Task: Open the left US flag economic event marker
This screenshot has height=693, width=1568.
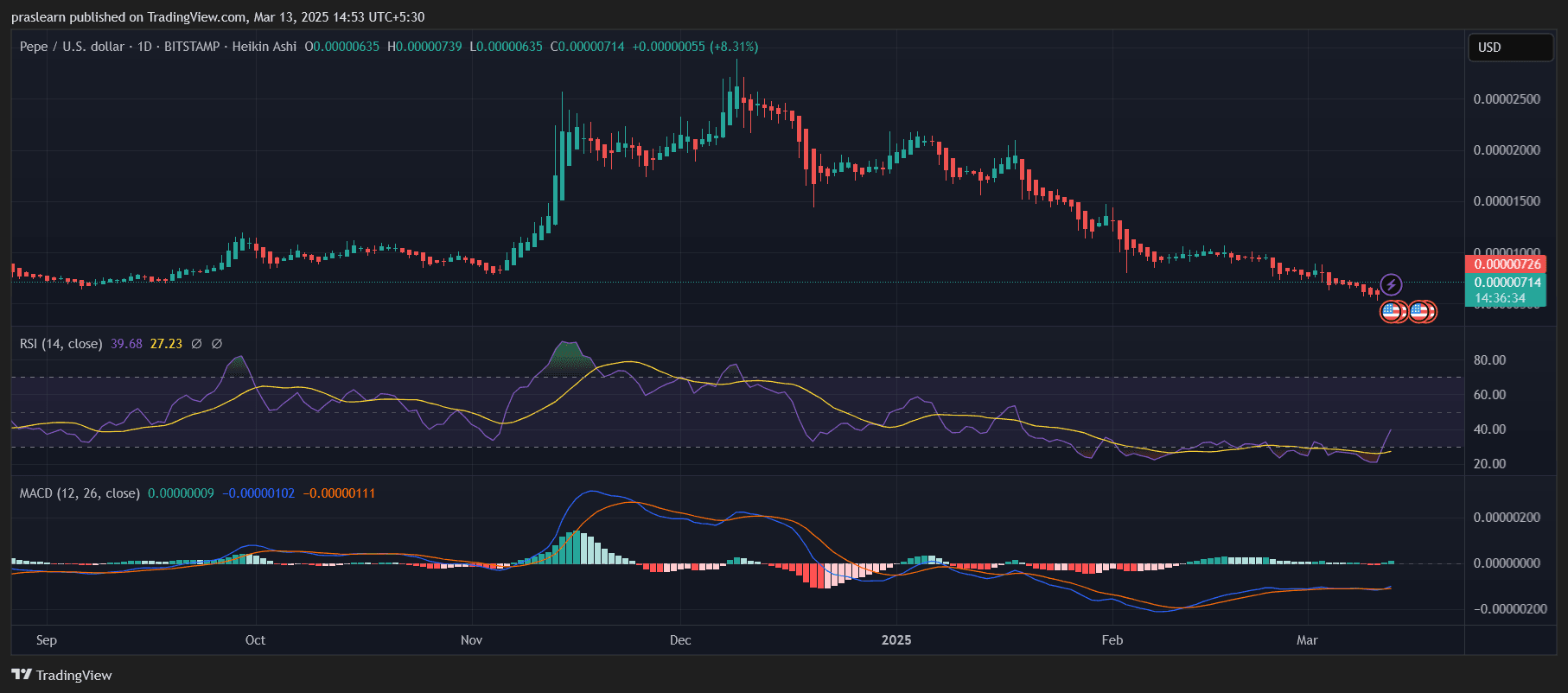Action: point(1391,311)
